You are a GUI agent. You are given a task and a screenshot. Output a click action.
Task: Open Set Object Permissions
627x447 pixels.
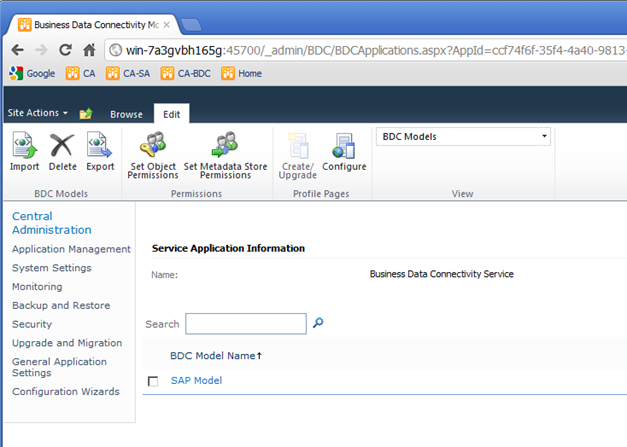pyautogui.click(x=152, y=156)
